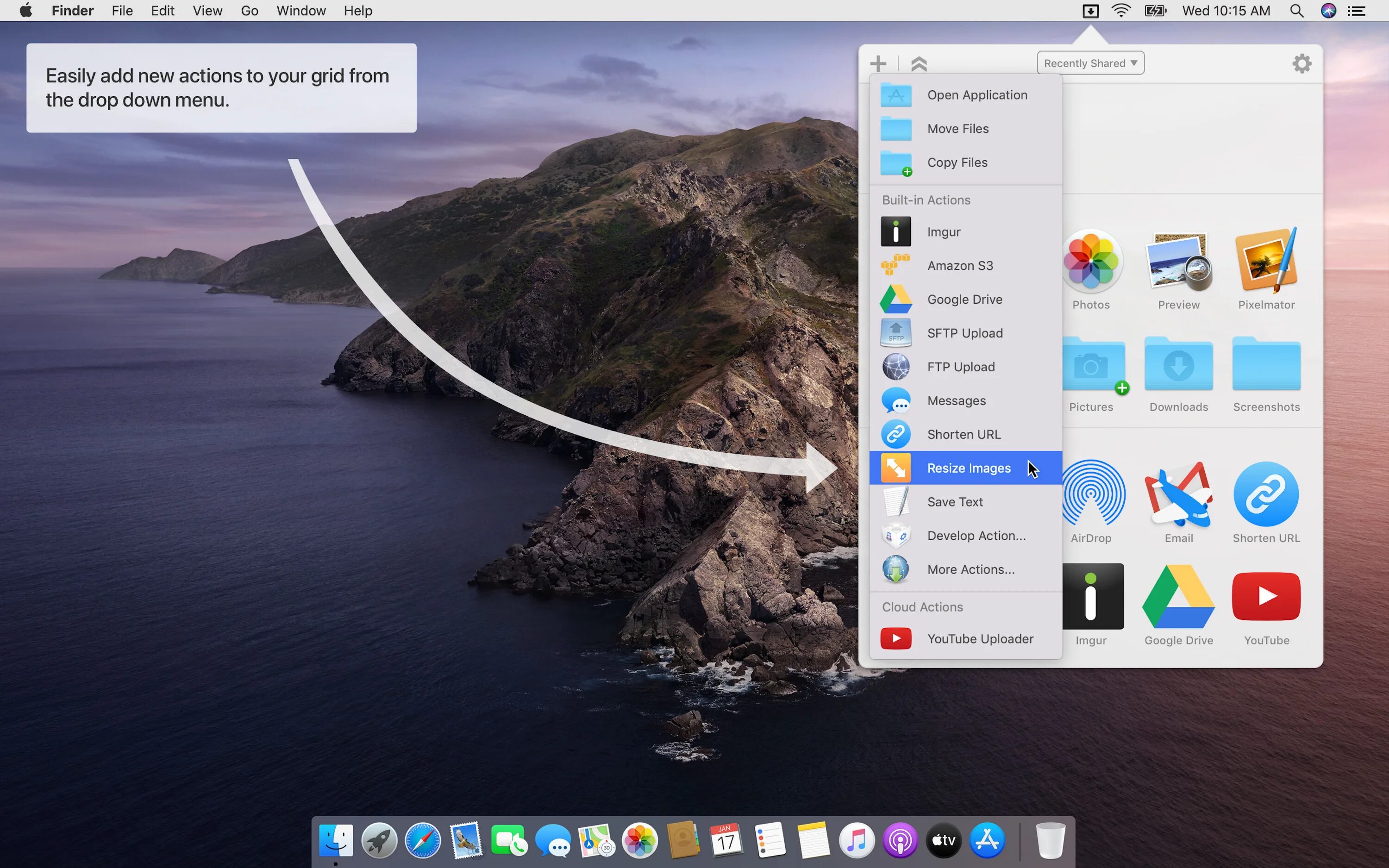
Task: Expand the Recently Shared dropdown
Action: pos(1090,63)
